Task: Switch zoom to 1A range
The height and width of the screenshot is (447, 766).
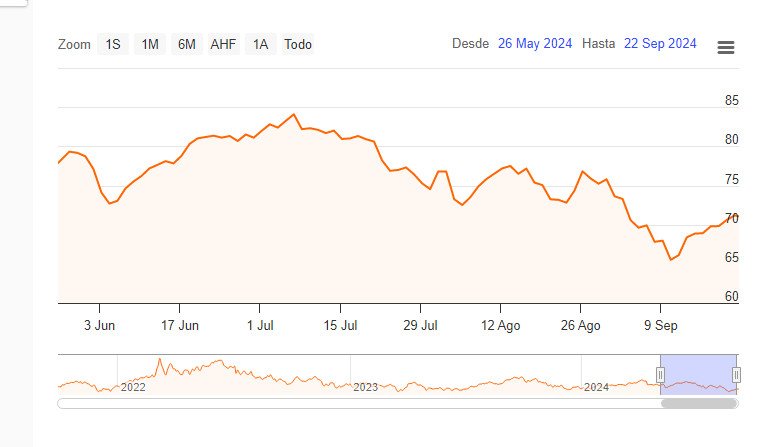Action: tap(260, 44)
